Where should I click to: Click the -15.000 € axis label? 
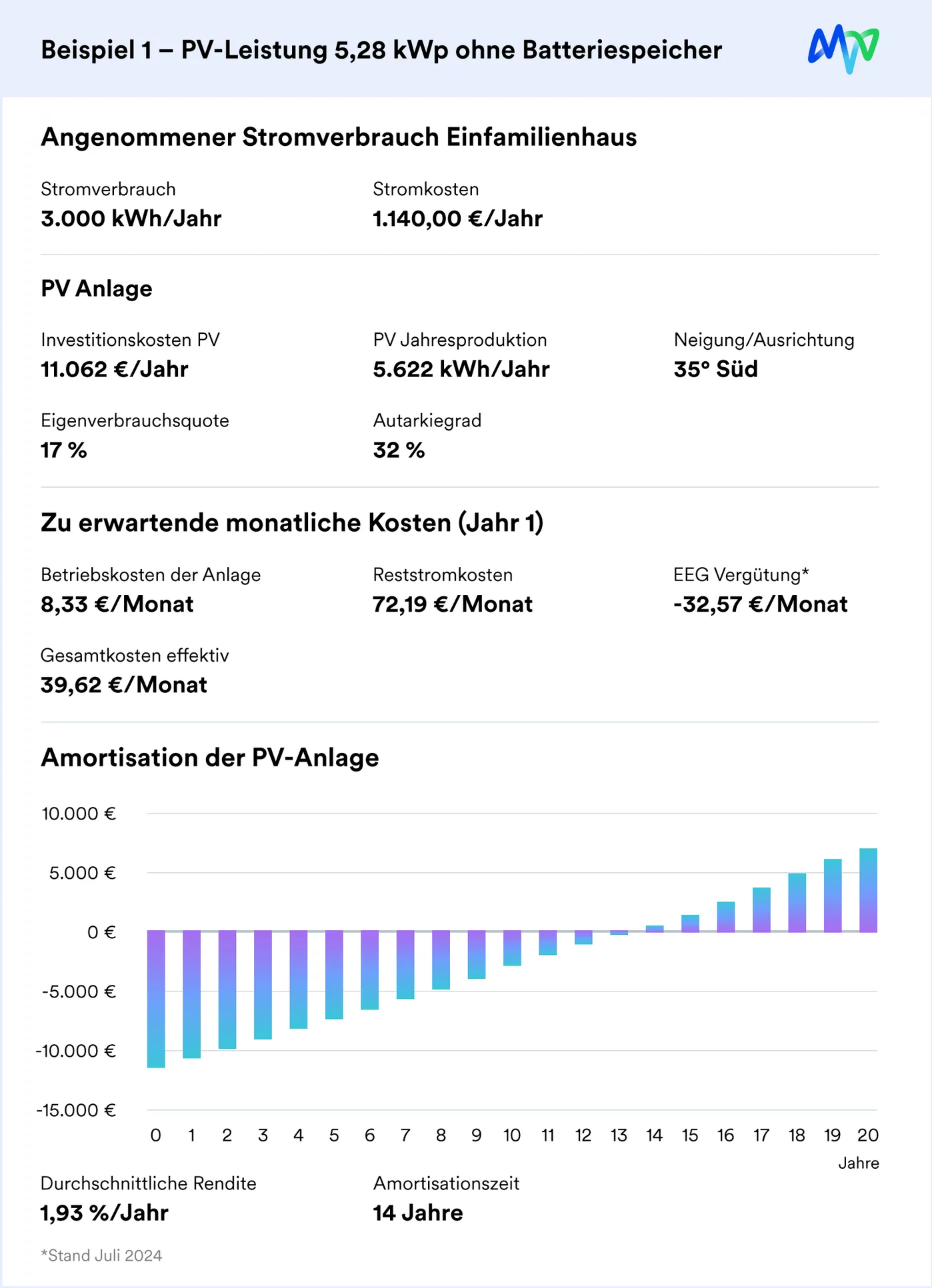(x=77, y=1110)
